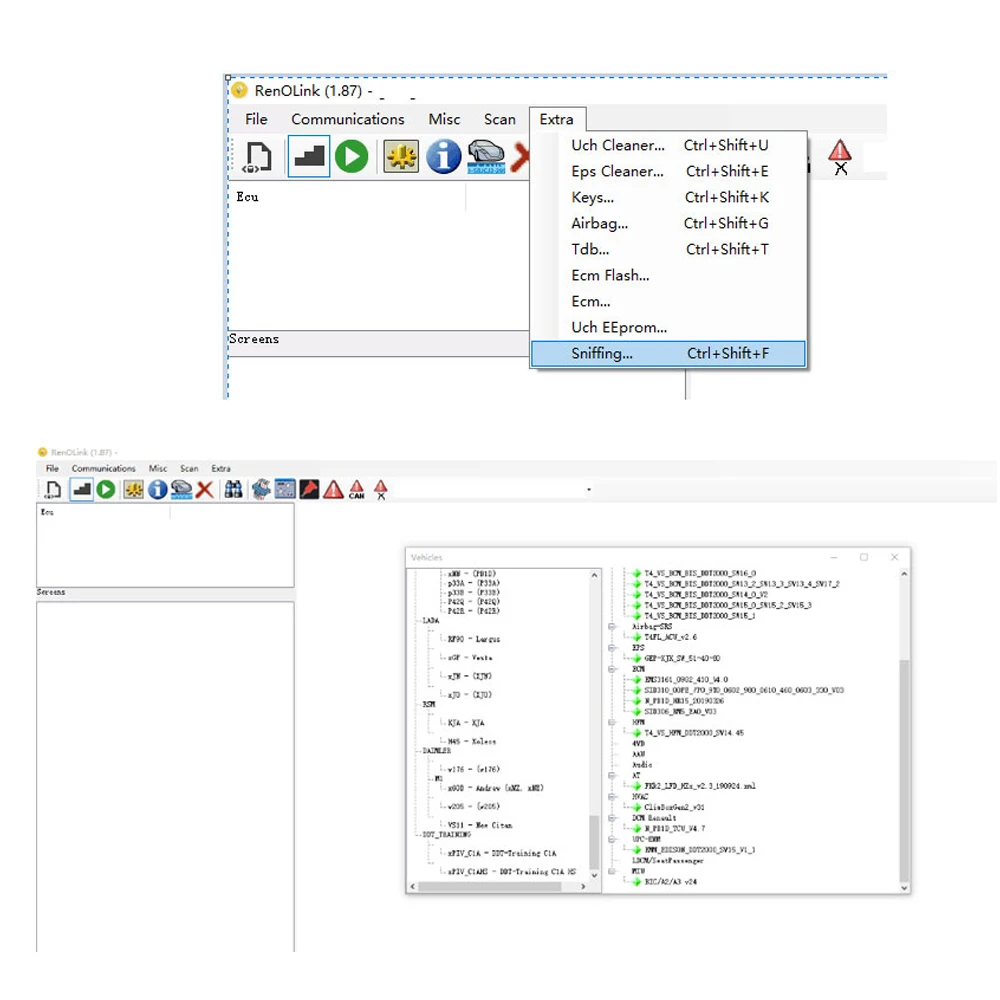Image resolution: width=1000 pixels, height=1000 pixels.
Task: Click the yellow gear icon in the window with Vehicles dialog
Action: tap(133, 489)
